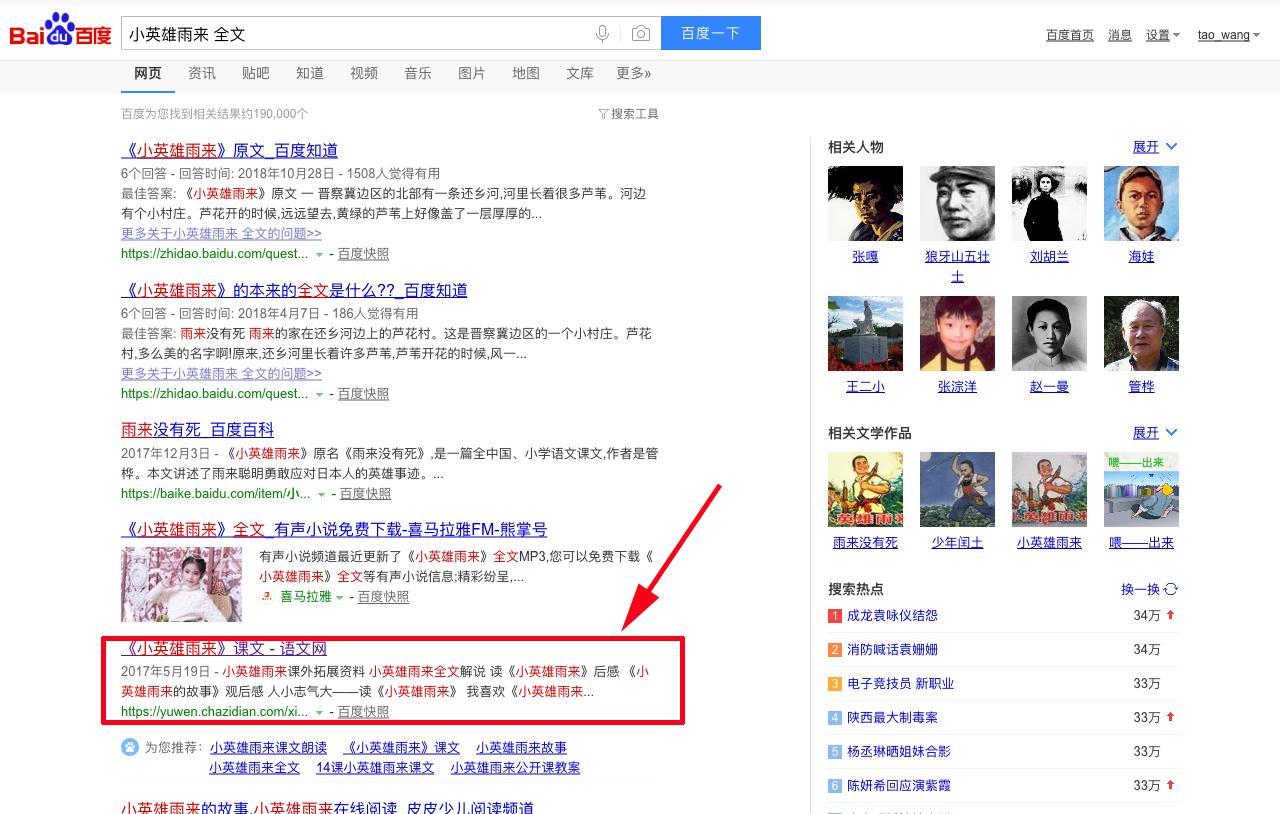Click the microphone voice search icon
The width and height of the screenshot is (1280, 814).
[x=602, y=33]
